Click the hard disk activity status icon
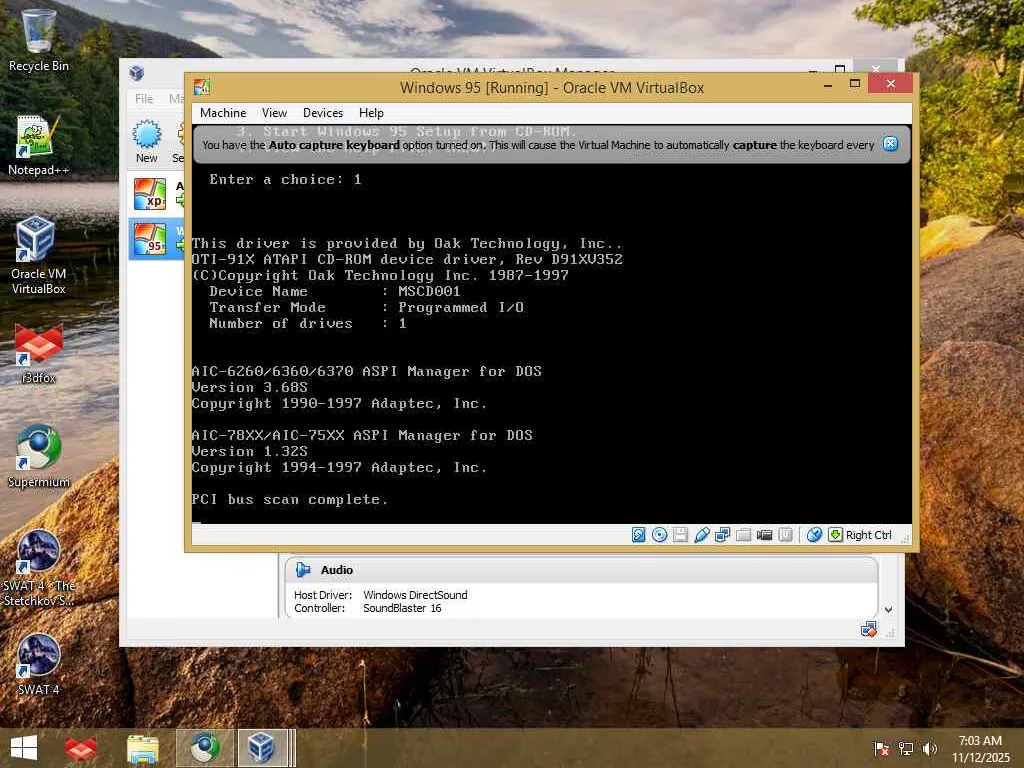 tap(639, 535)
